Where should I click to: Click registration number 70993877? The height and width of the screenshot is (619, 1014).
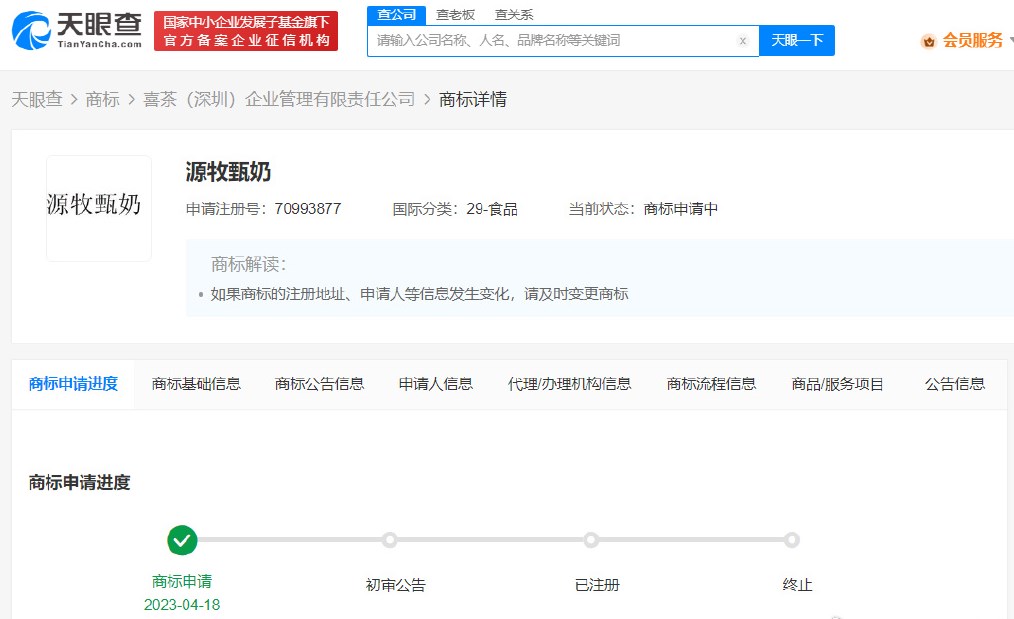308,209
